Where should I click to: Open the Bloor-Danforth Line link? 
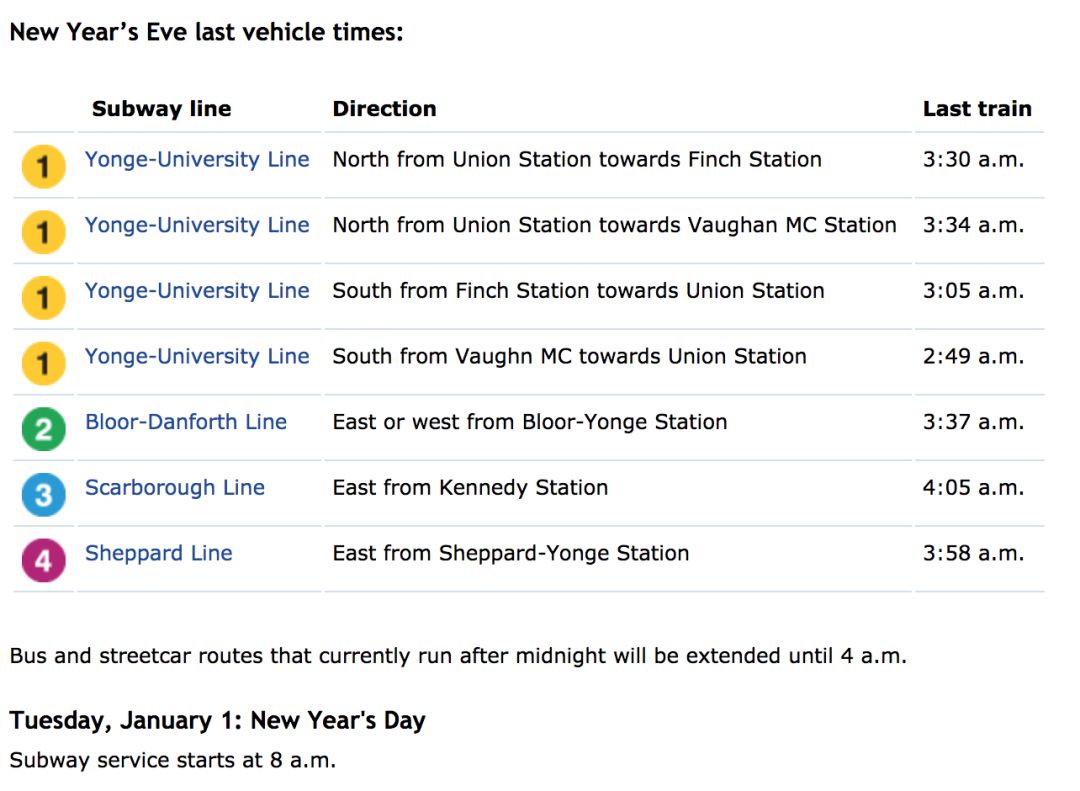tap(186, 422)
